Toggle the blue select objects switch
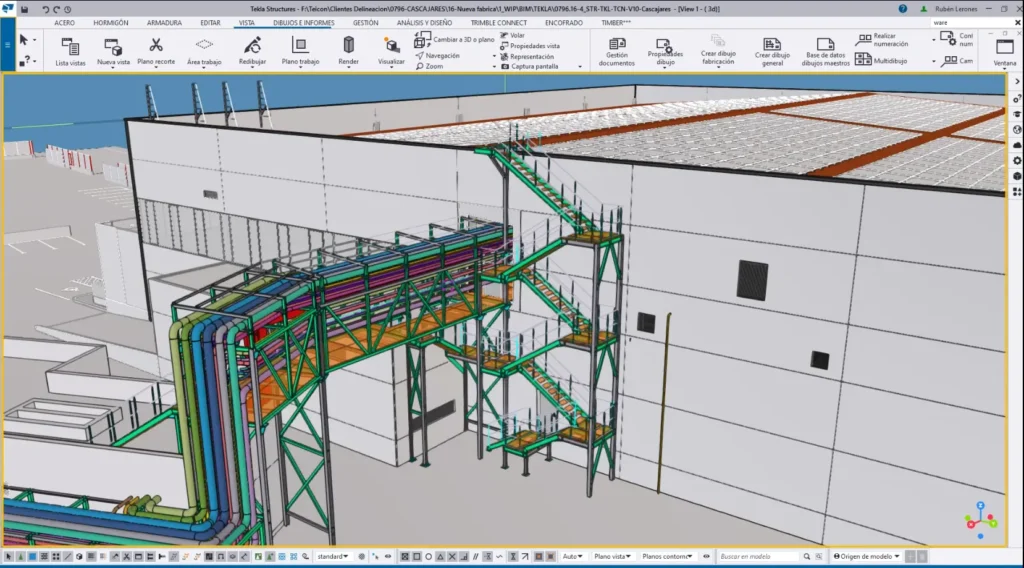1024x568 pixels. click(x=32, y=556)
